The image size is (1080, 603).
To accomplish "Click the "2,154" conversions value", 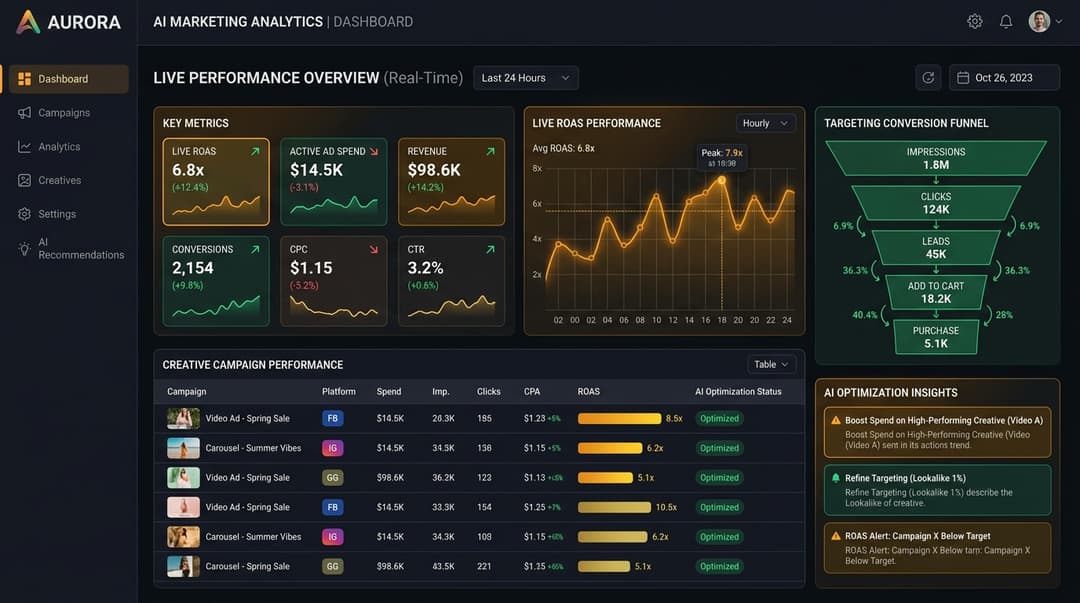I will (x=193, y=268).
